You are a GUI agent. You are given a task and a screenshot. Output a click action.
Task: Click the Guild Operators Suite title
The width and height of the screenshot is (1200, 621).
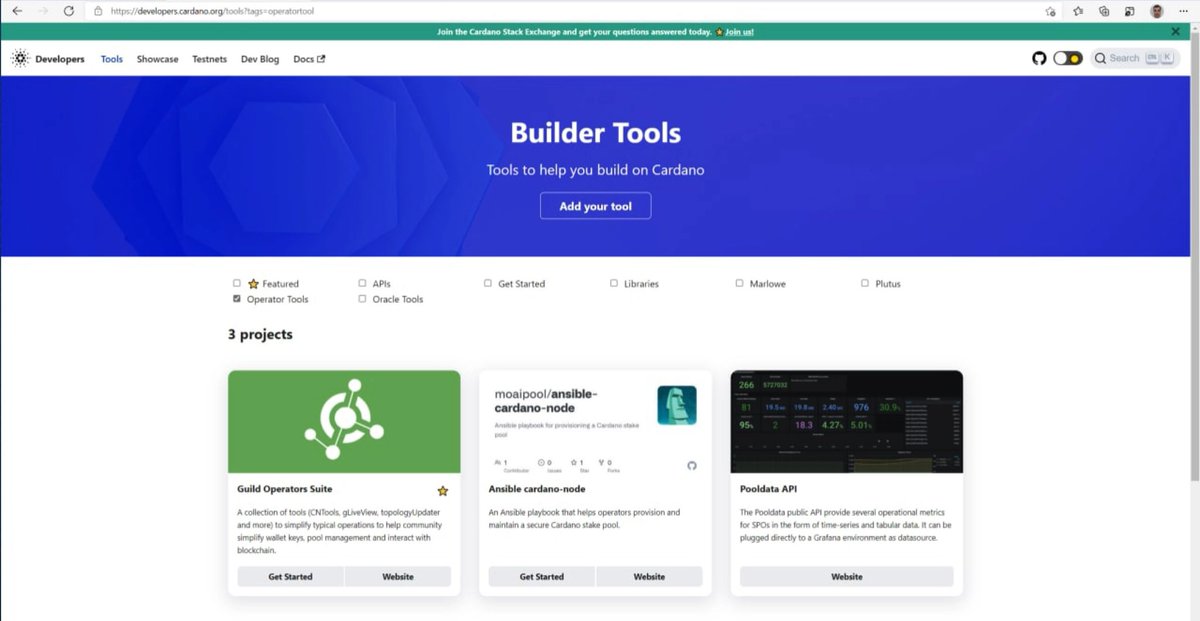[285, 489]
